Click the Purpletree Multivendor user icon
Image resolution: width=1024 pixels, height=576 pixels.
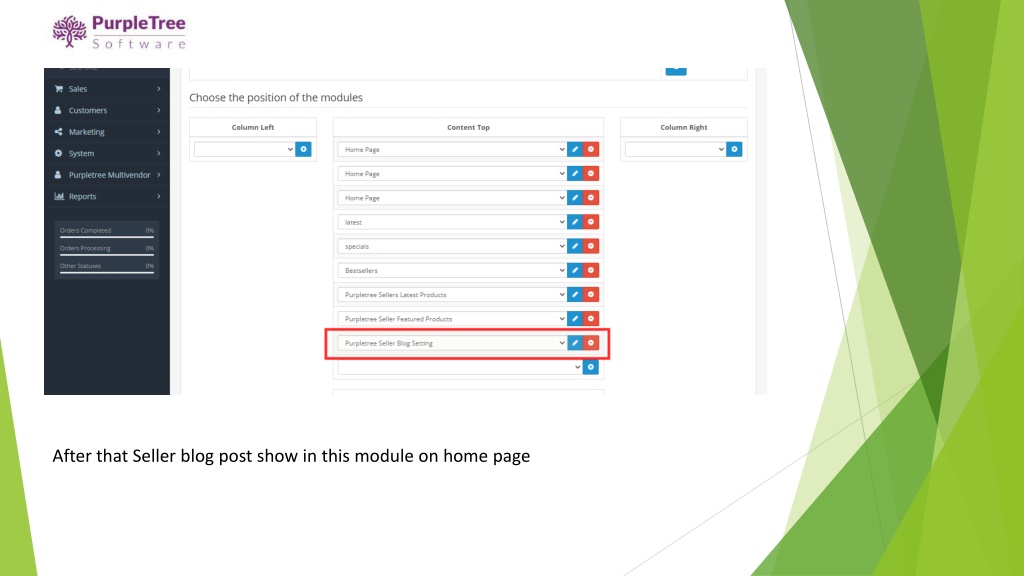58,175
